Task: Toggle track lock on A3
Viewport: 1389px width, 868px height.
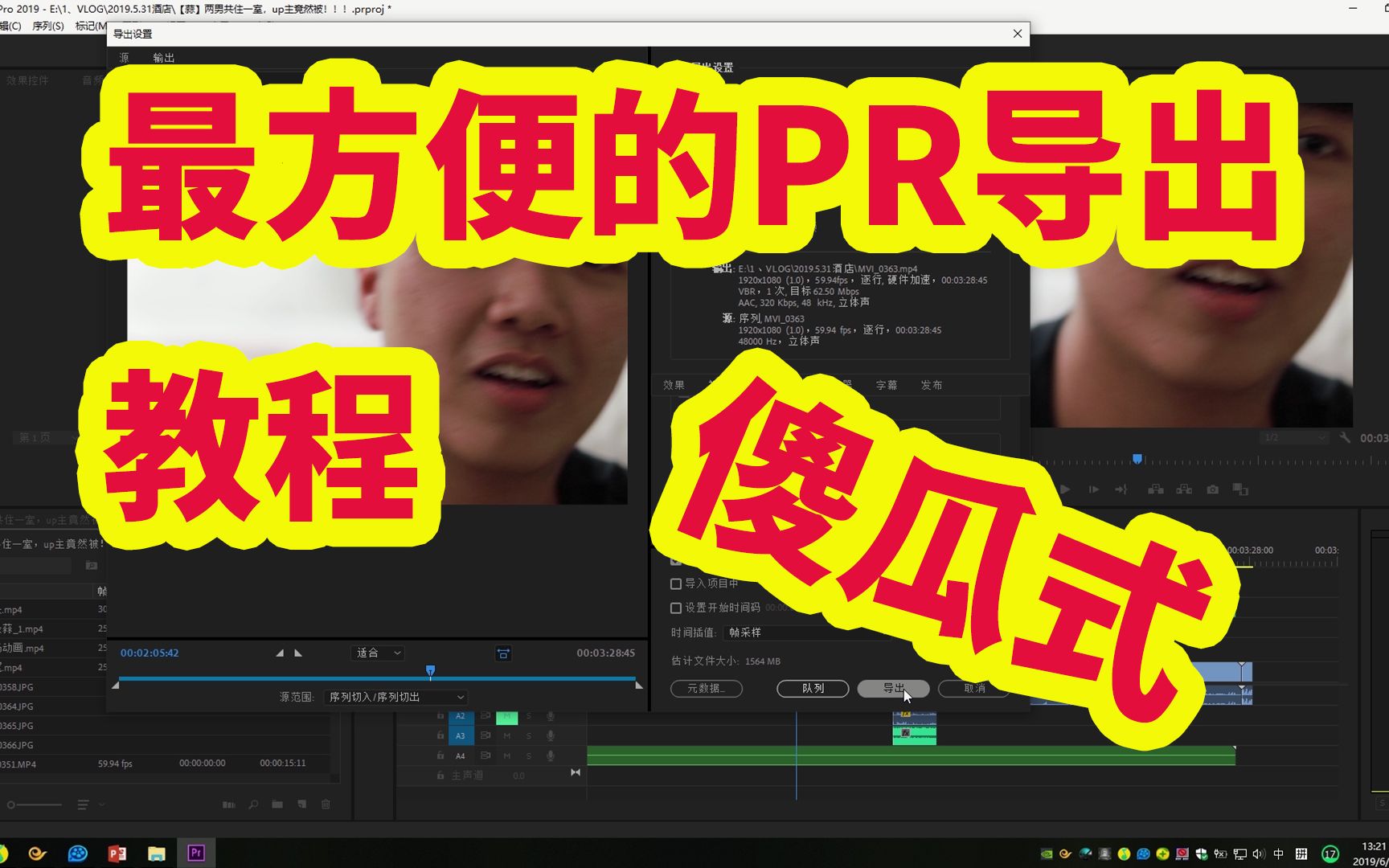Action: point(440,735)
